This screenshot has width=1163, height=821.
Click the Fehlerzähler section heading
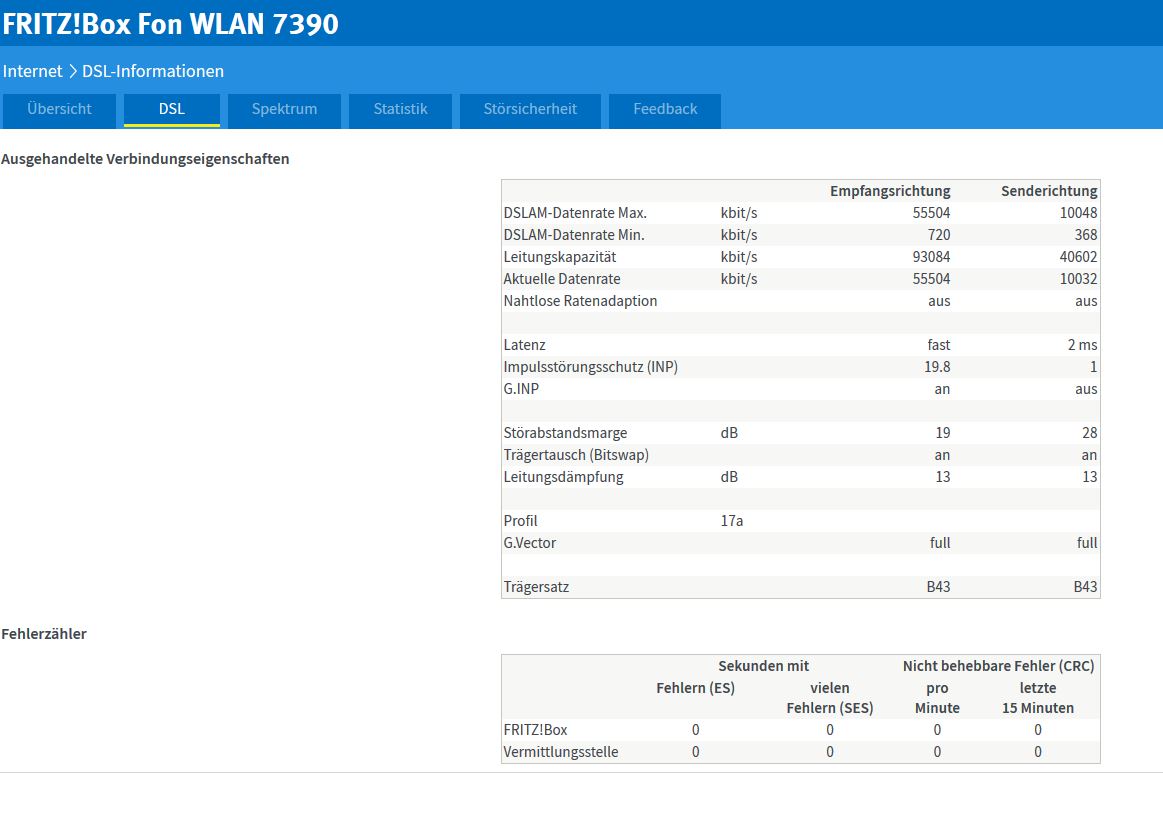point(44,634)
